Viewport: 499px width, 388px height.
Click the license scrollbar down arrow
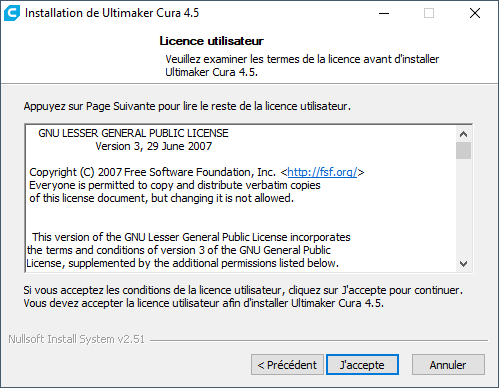click(463, 264)
